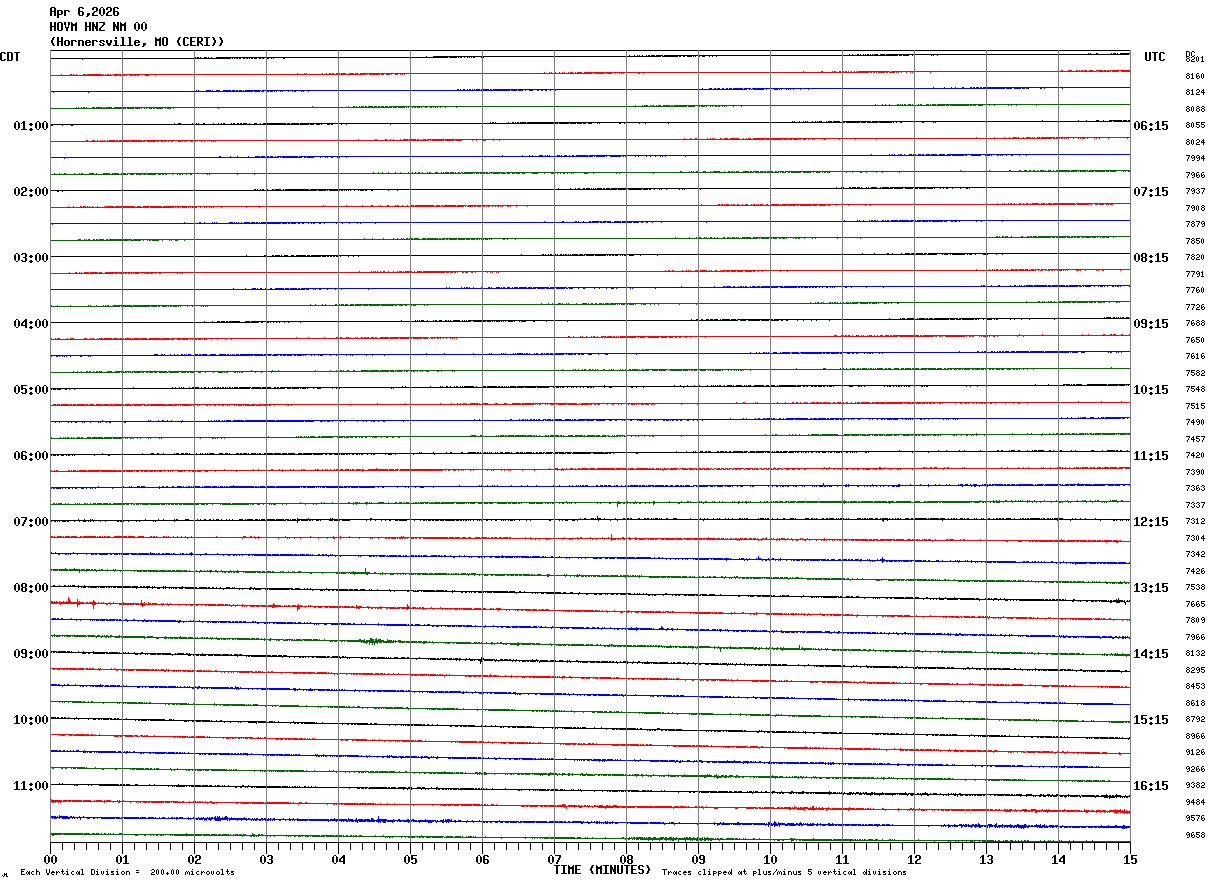Click the DC offset value "7548"

click(1195, 390)
